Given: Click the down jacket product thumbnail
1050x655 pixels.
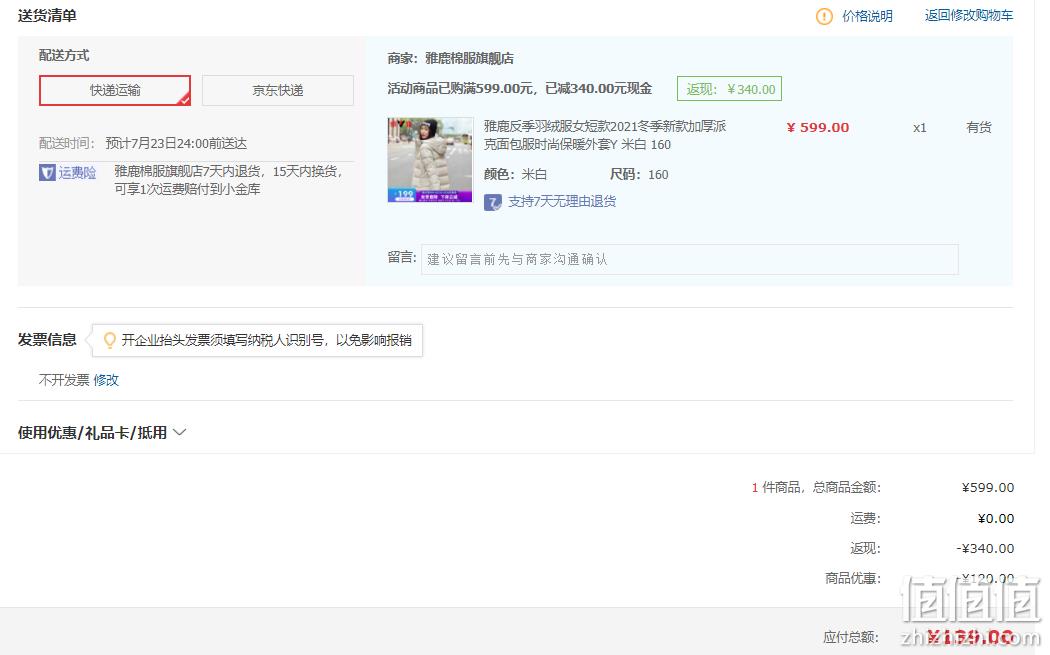Looking at the screenshot, I should (430, 160).
